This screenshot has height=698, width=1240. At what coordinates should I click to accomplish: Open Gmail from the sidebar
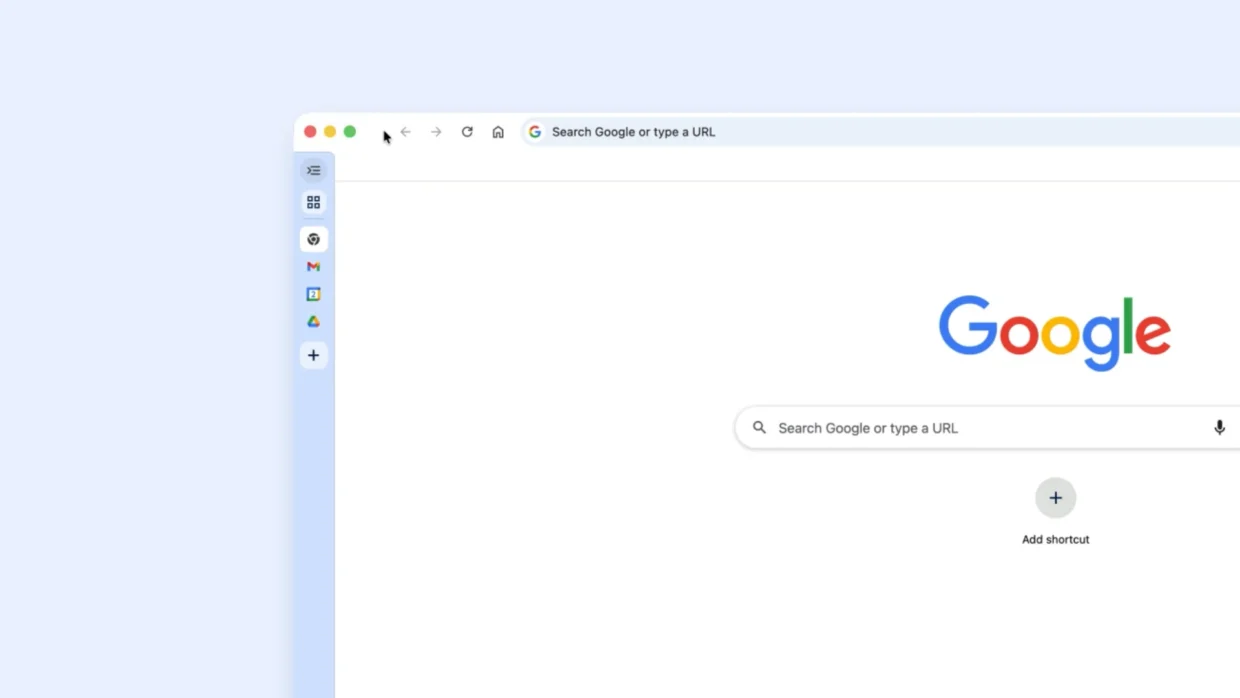pos(313,266)
